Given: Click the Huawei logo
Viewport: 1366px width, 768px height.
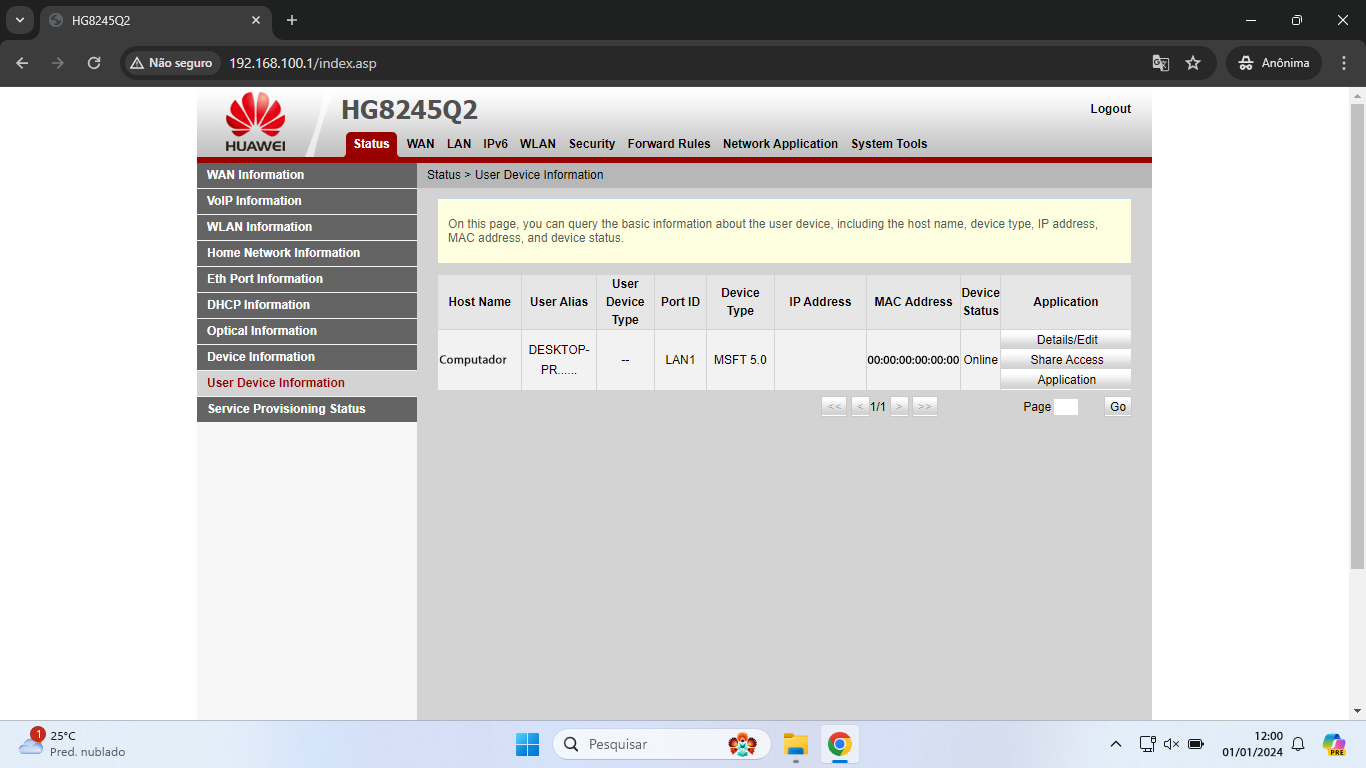Looking at the screenshot, I should tap(256, 122).
